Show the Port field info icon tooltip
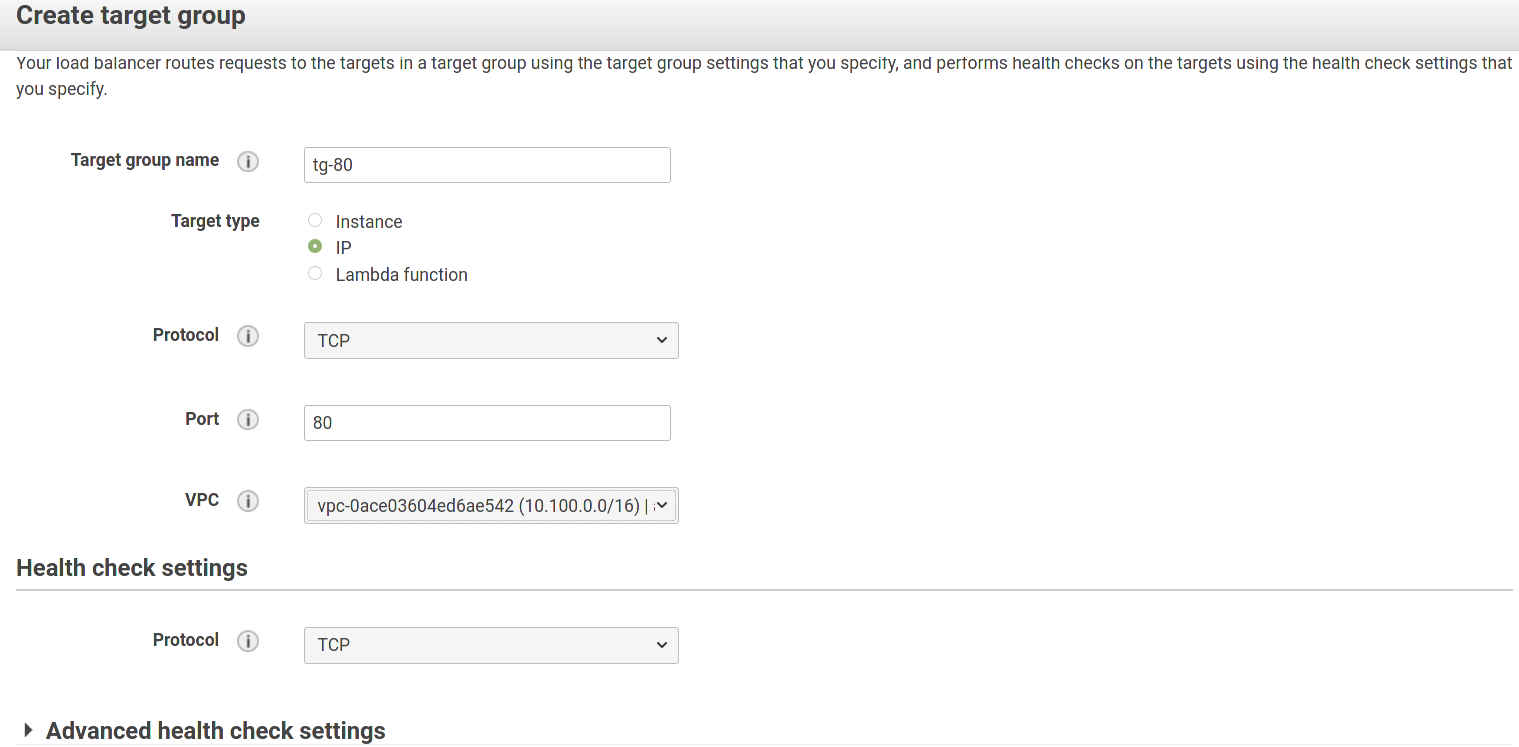 [x=248, y=420]
